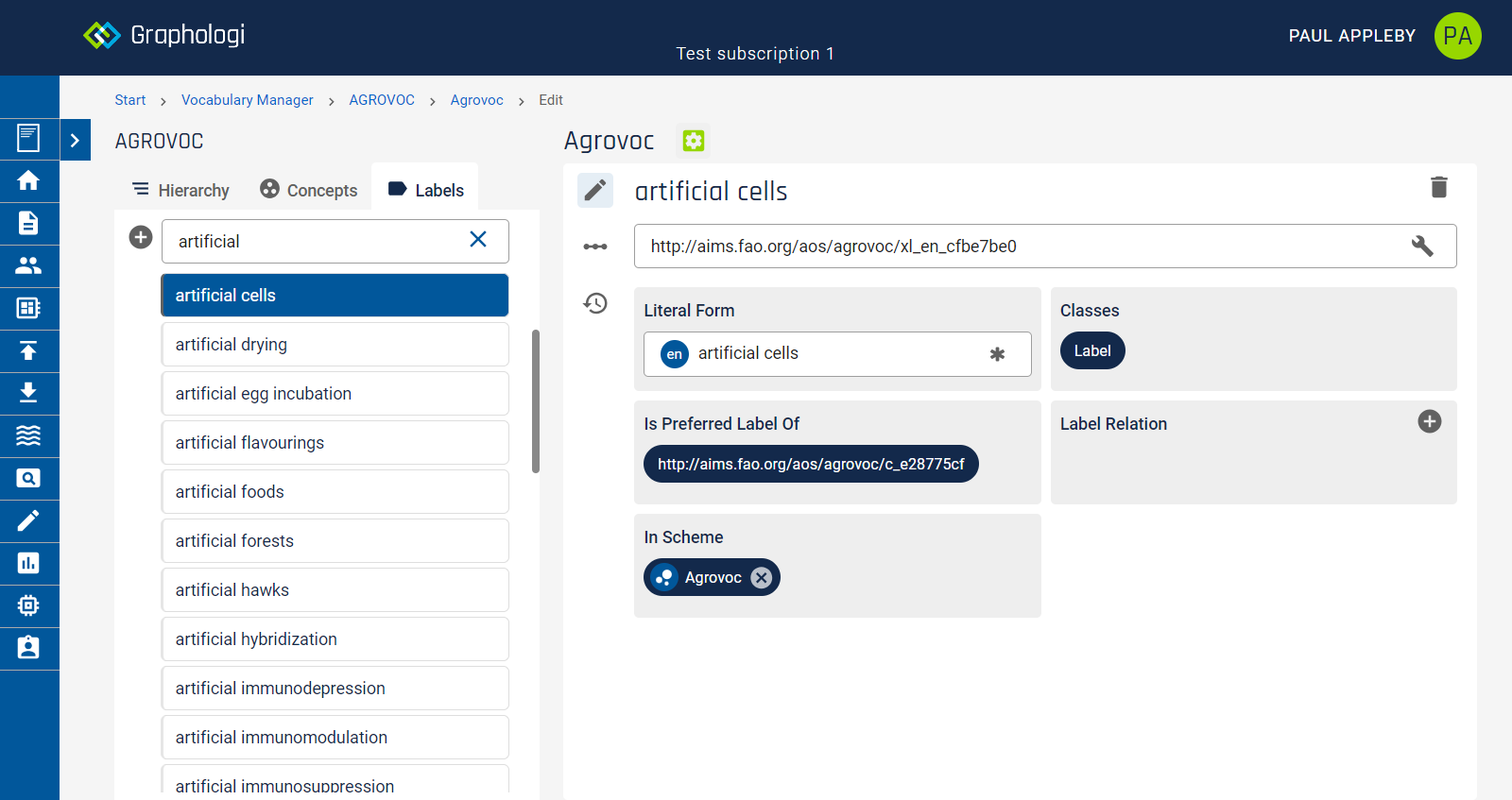Click the Graphologi logo
The width and height of the screenshot is (1512, 800).
[163, 35]
